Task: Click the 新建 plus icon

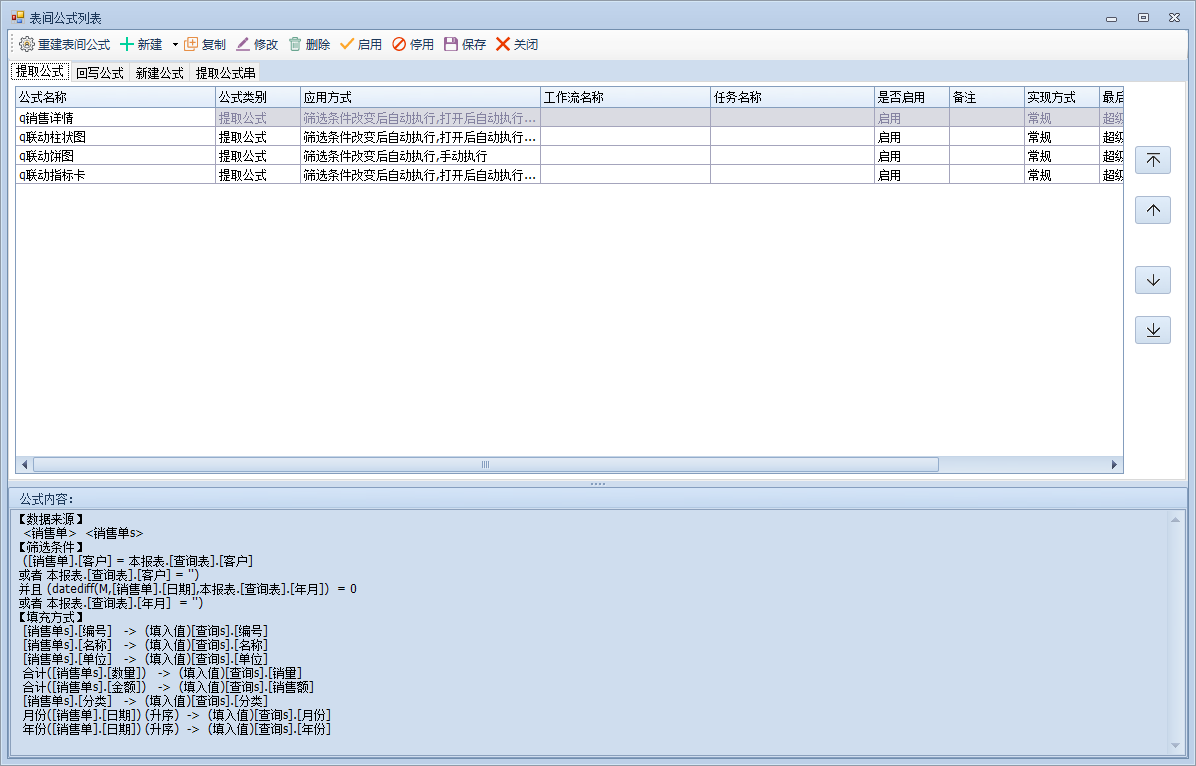Action: coord(127,44)
